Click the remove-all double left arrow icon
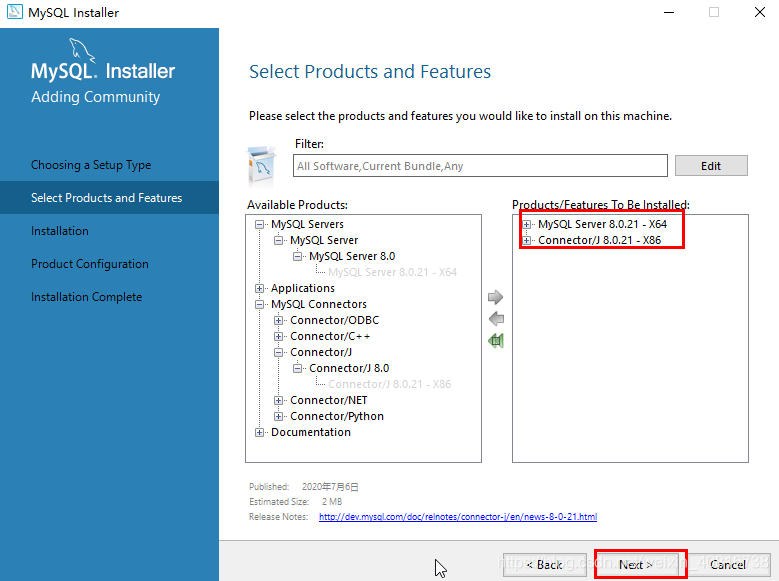 (x=496, y=340)
